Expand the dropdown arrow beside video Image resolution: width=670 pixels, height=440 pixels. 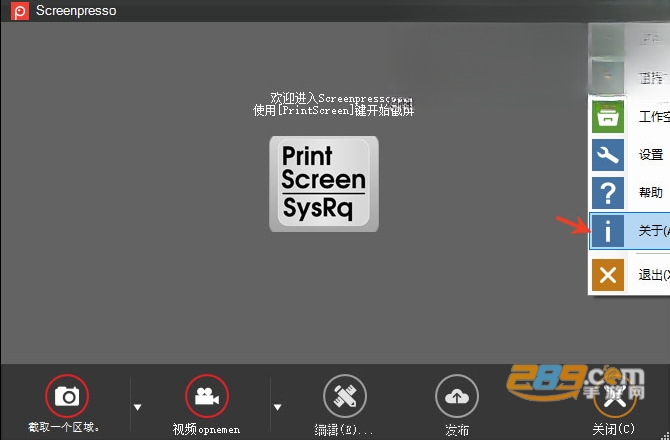point(277,407)
